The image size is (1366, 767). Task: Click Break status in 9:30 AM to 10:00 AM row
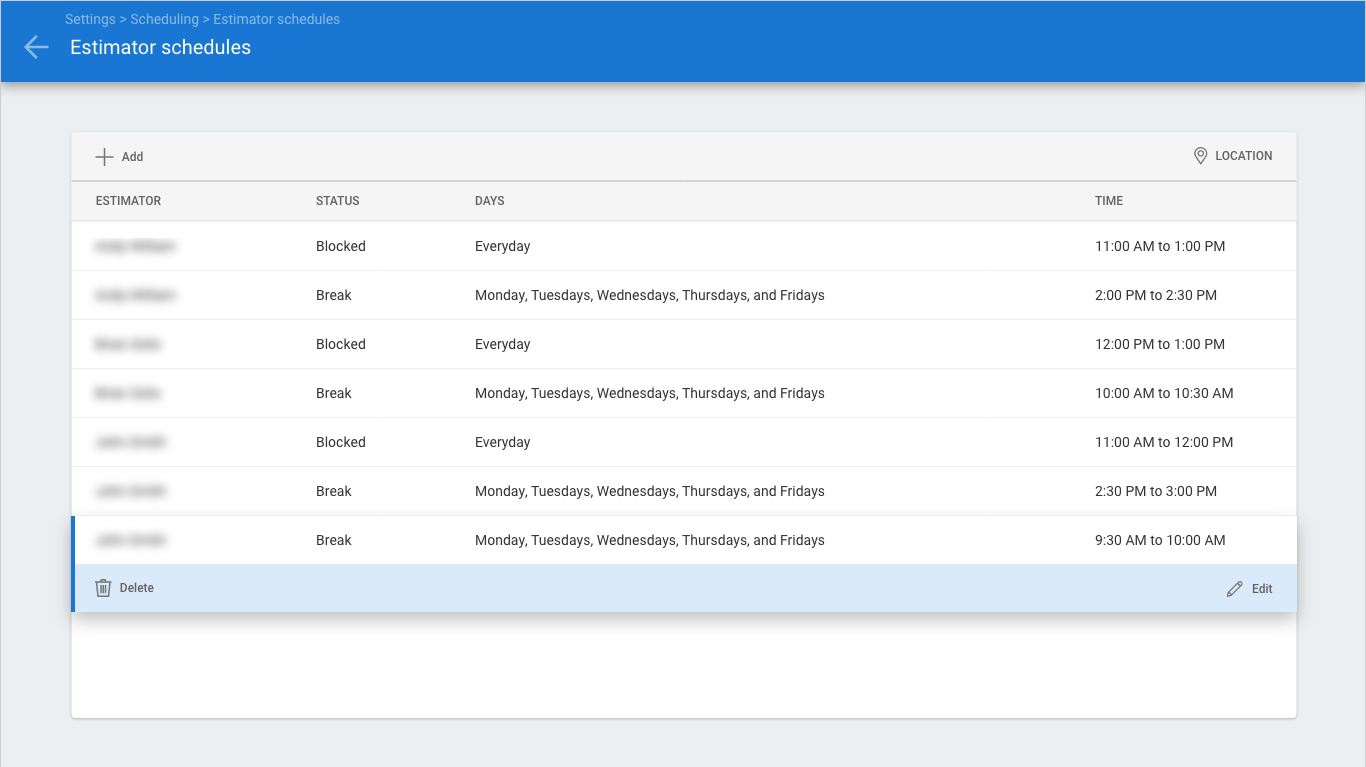334,540
